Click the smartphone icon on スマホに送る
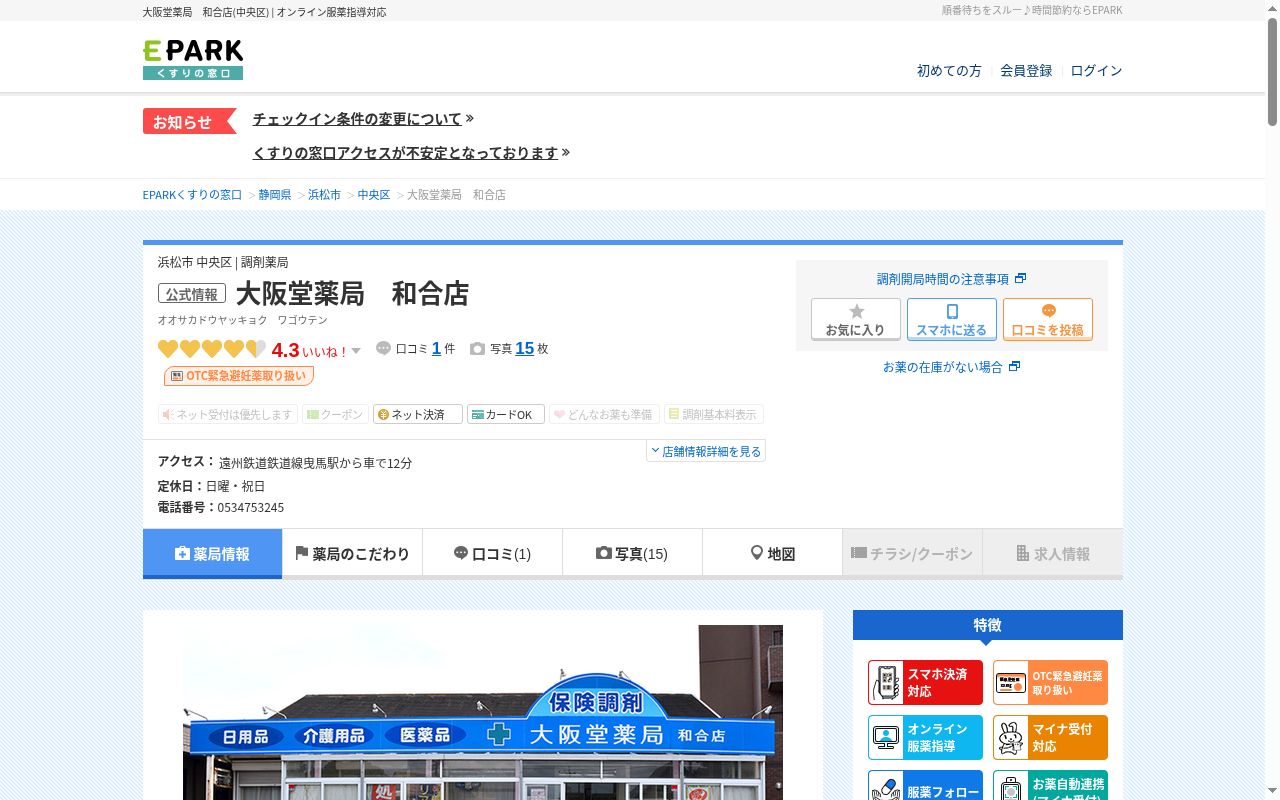This screenshot has width=1280, height=800. [952, 311]
